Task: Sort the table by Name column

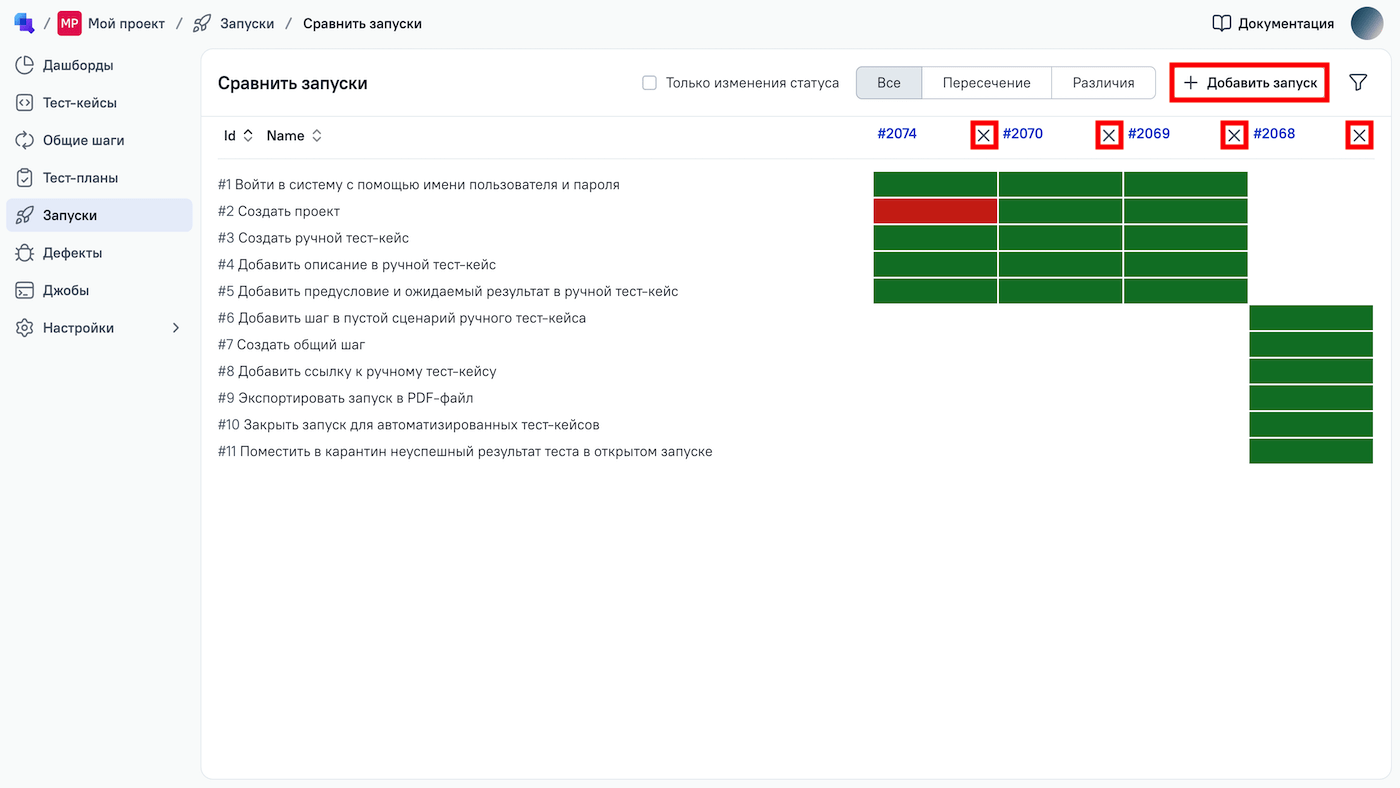Action: (x=294, y=136)
